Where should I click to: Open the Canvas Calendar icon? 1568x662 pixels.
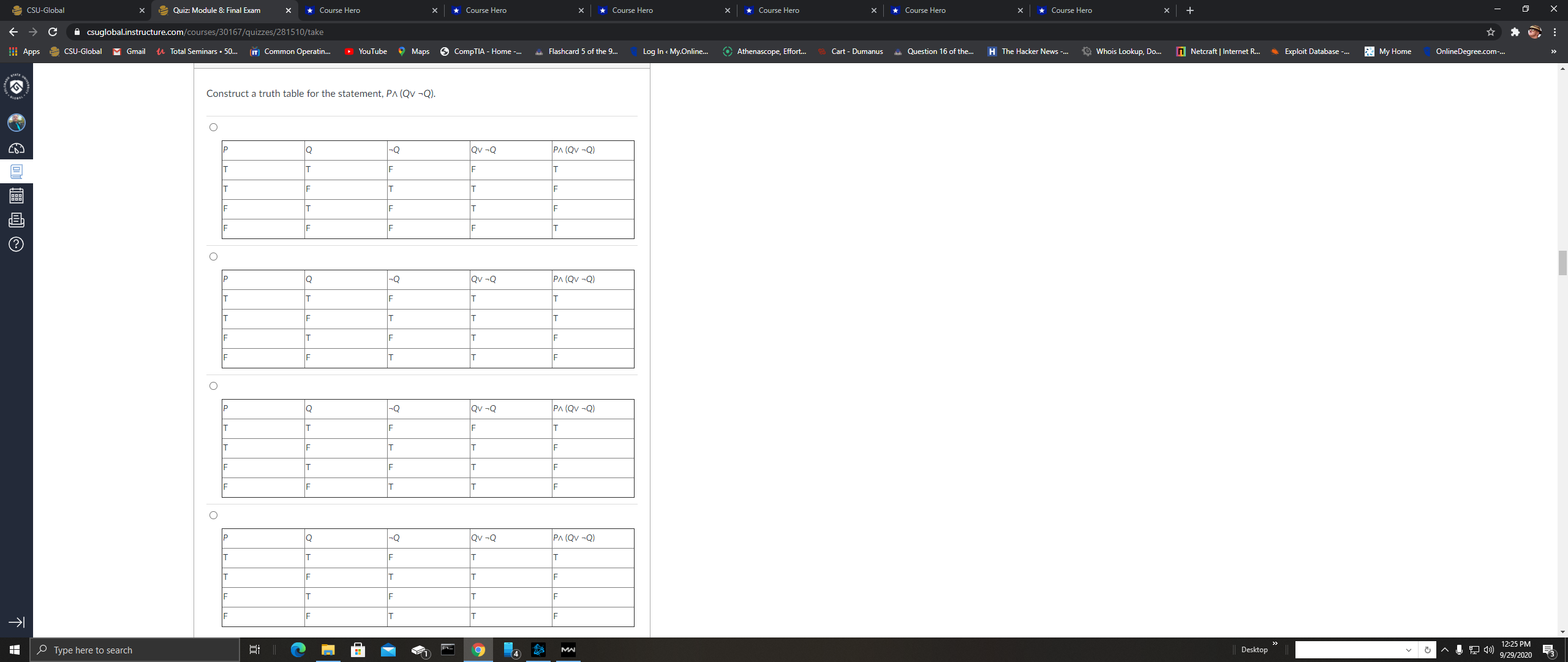pyautogui.click(x=16, y=196)
